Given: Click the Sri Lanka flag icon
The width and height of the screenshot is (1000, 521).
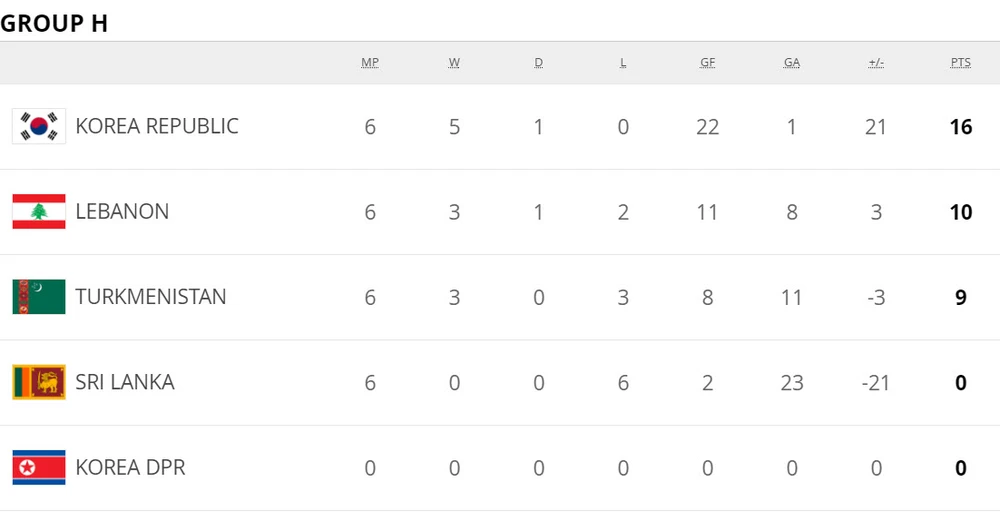Looking at the screenshot, I should pos(39,382).
